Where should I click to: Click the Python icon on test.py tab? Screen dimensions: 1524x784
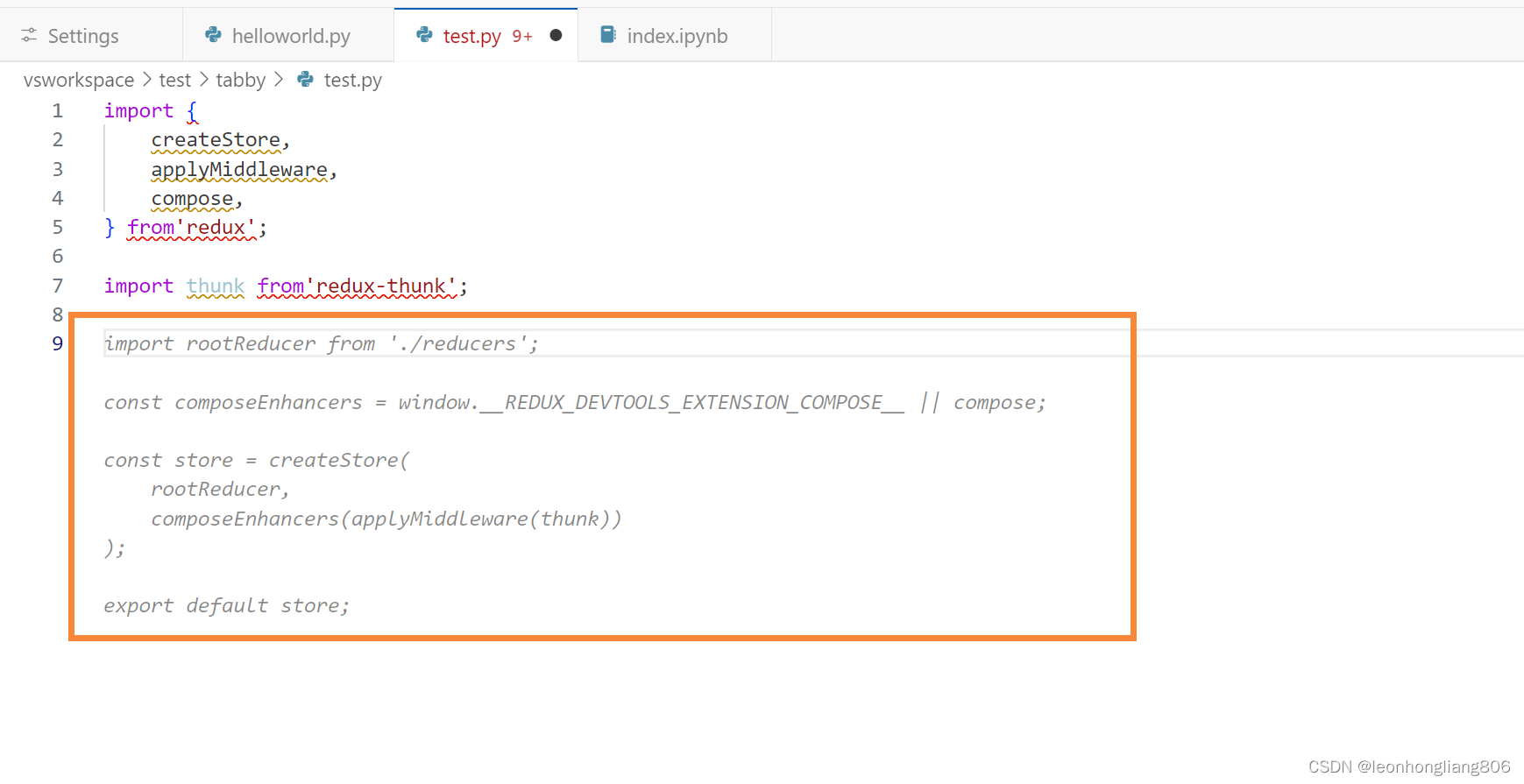tap(424, 35)
